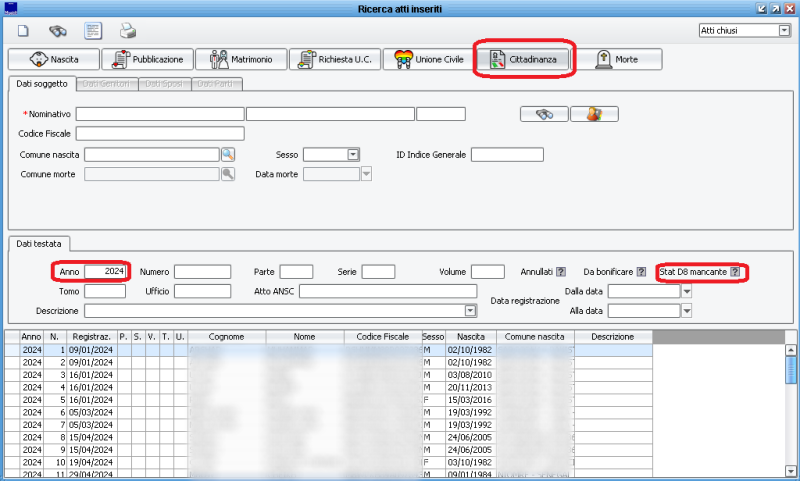
Task: Search subject using binoculars button beside Nominativo
Action: tap(544, 114)
